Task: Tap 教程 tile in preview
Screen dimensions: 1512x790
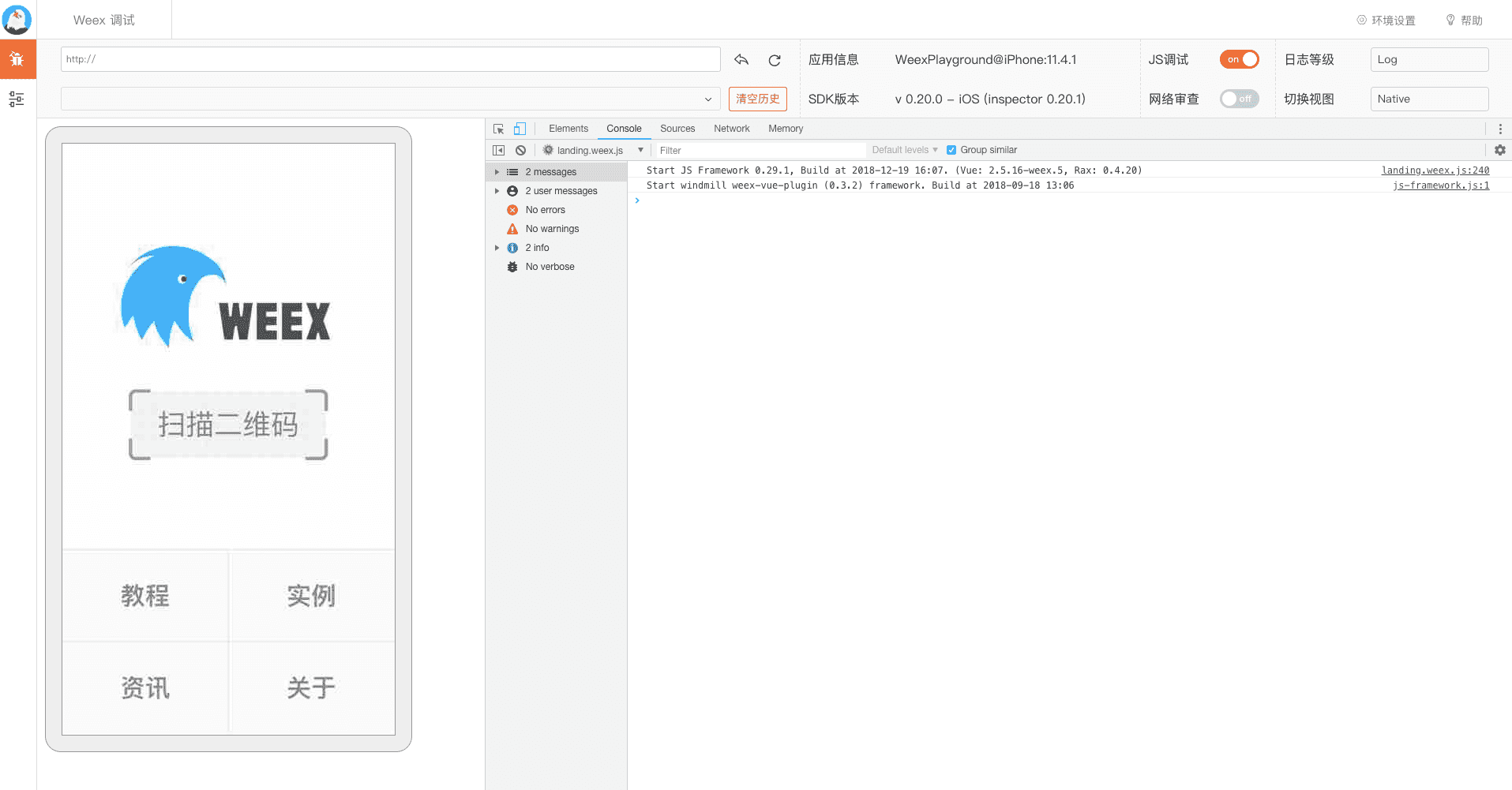Action: (x=145, y=596)
